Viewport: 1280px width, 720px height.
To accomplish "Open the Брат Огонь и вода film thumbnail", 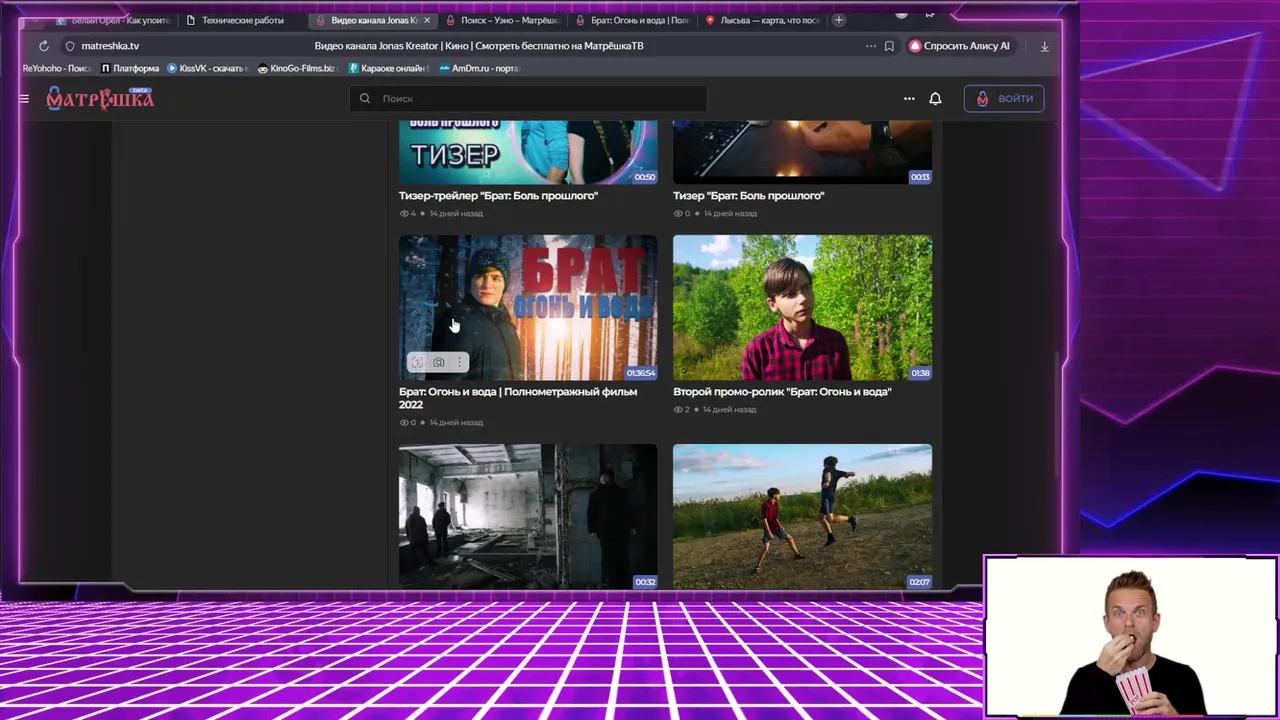I will (x=528, y=307).
